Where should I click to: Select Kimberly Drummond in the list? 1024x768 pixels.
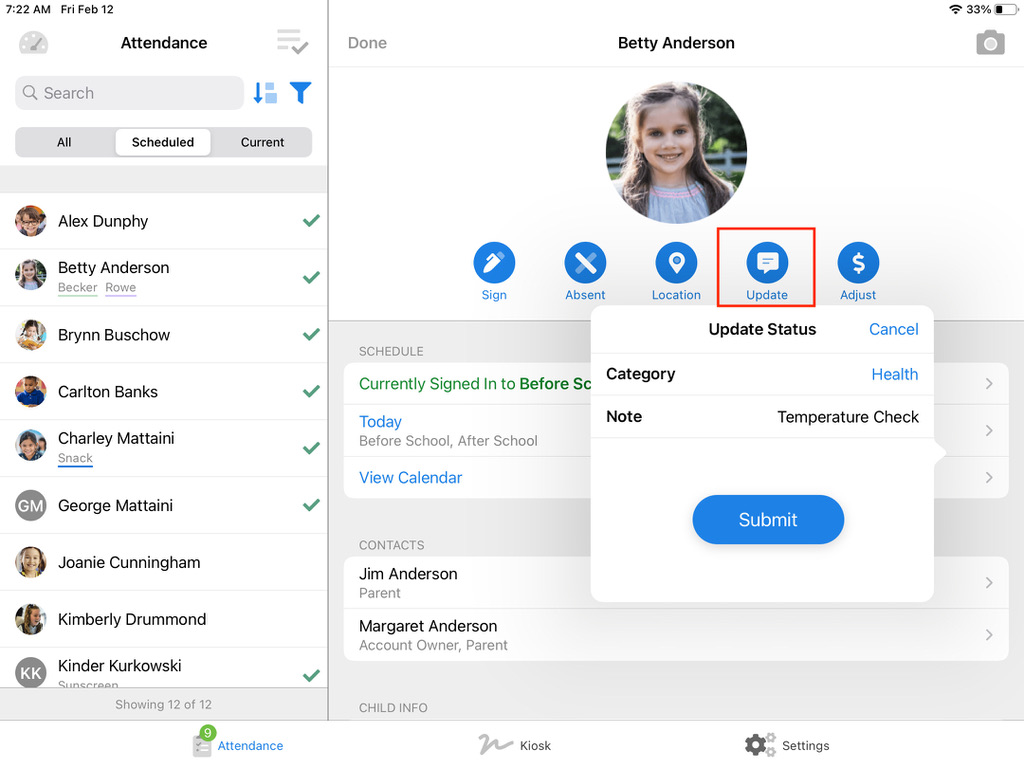(163, 619)
